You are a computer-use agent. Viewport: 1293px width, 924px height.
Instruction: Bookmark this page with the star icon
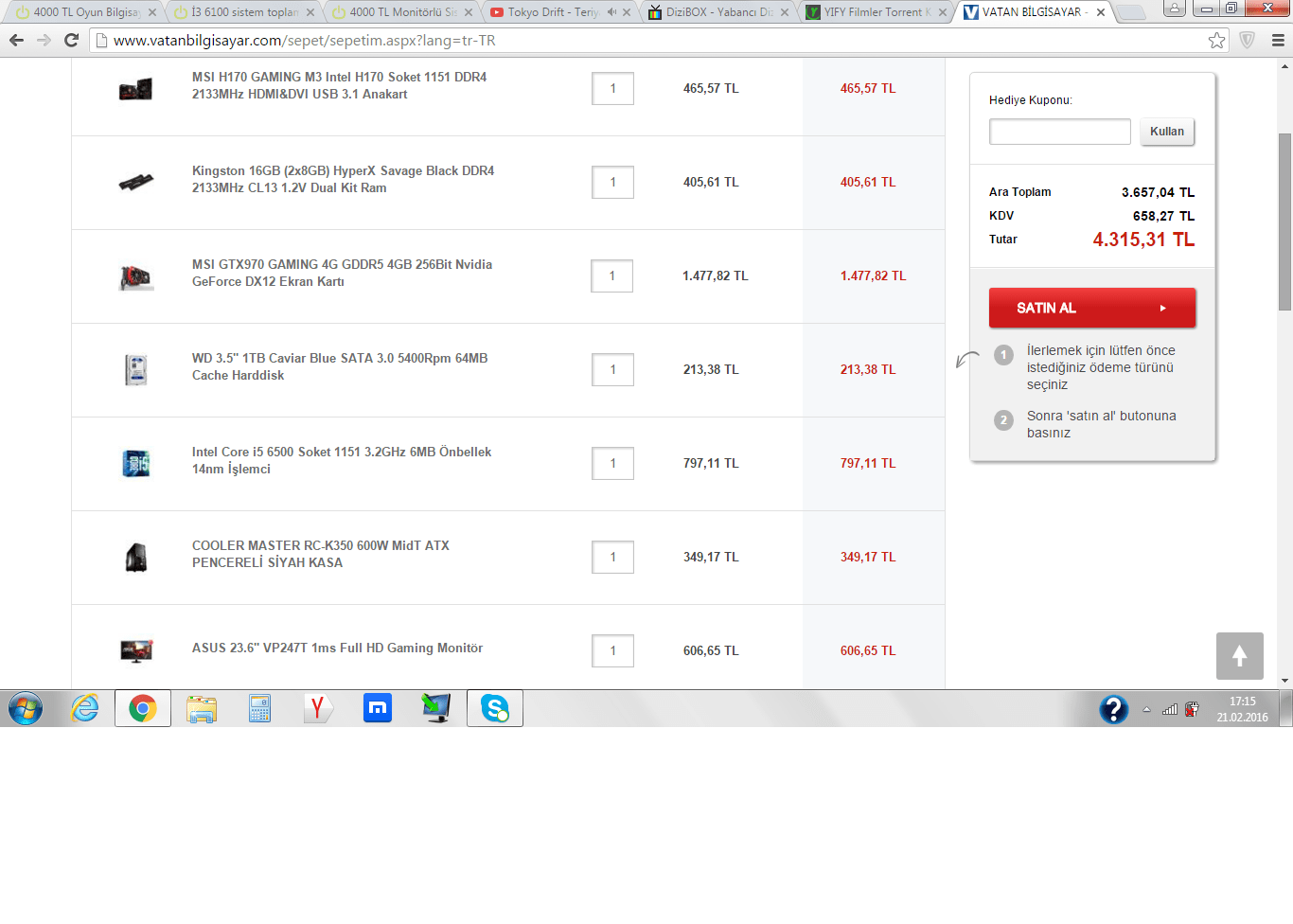pyautogui.click(x=1217, y=41)
